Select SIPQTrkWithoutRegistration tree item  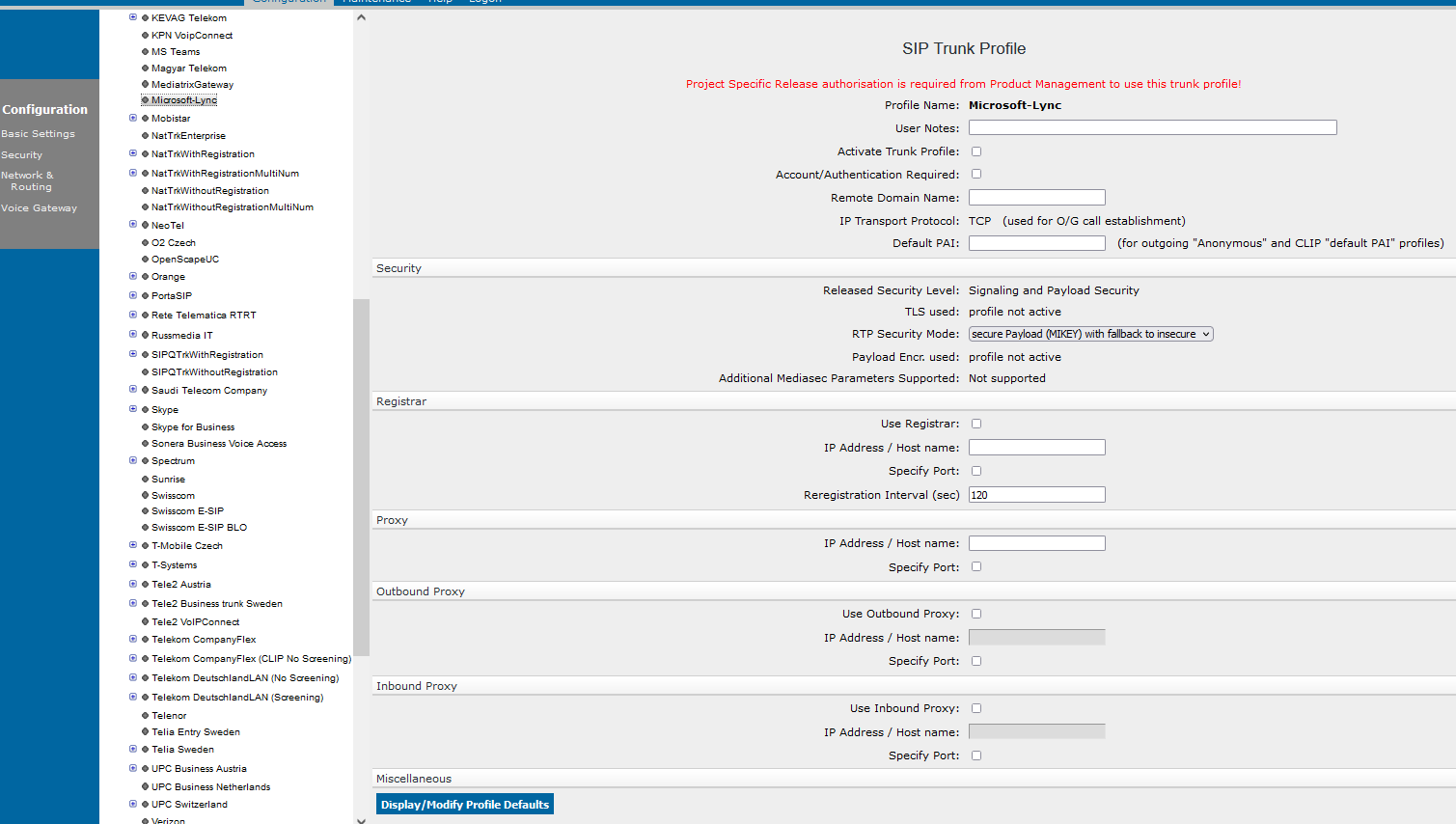pos(214,372)
